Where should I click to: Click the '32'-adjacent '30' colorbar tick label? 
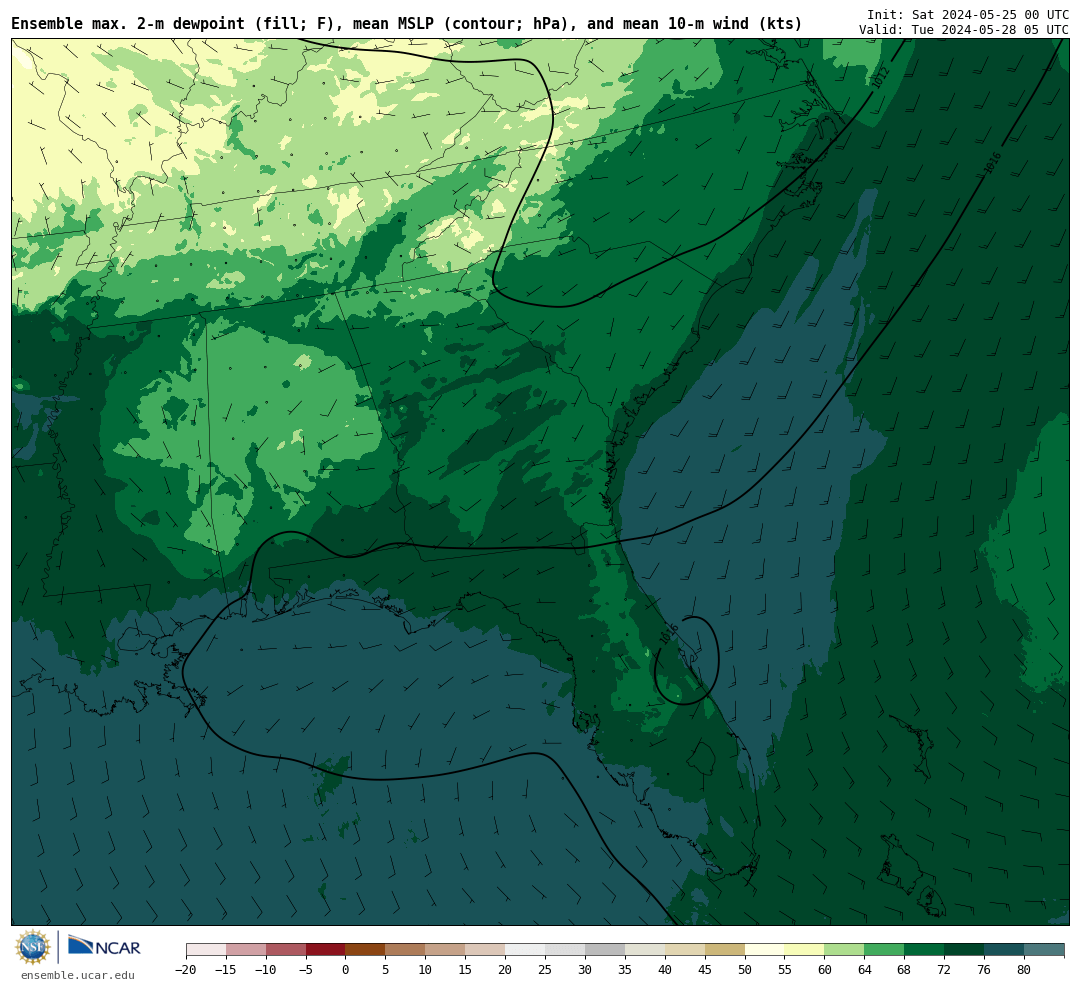585,970
